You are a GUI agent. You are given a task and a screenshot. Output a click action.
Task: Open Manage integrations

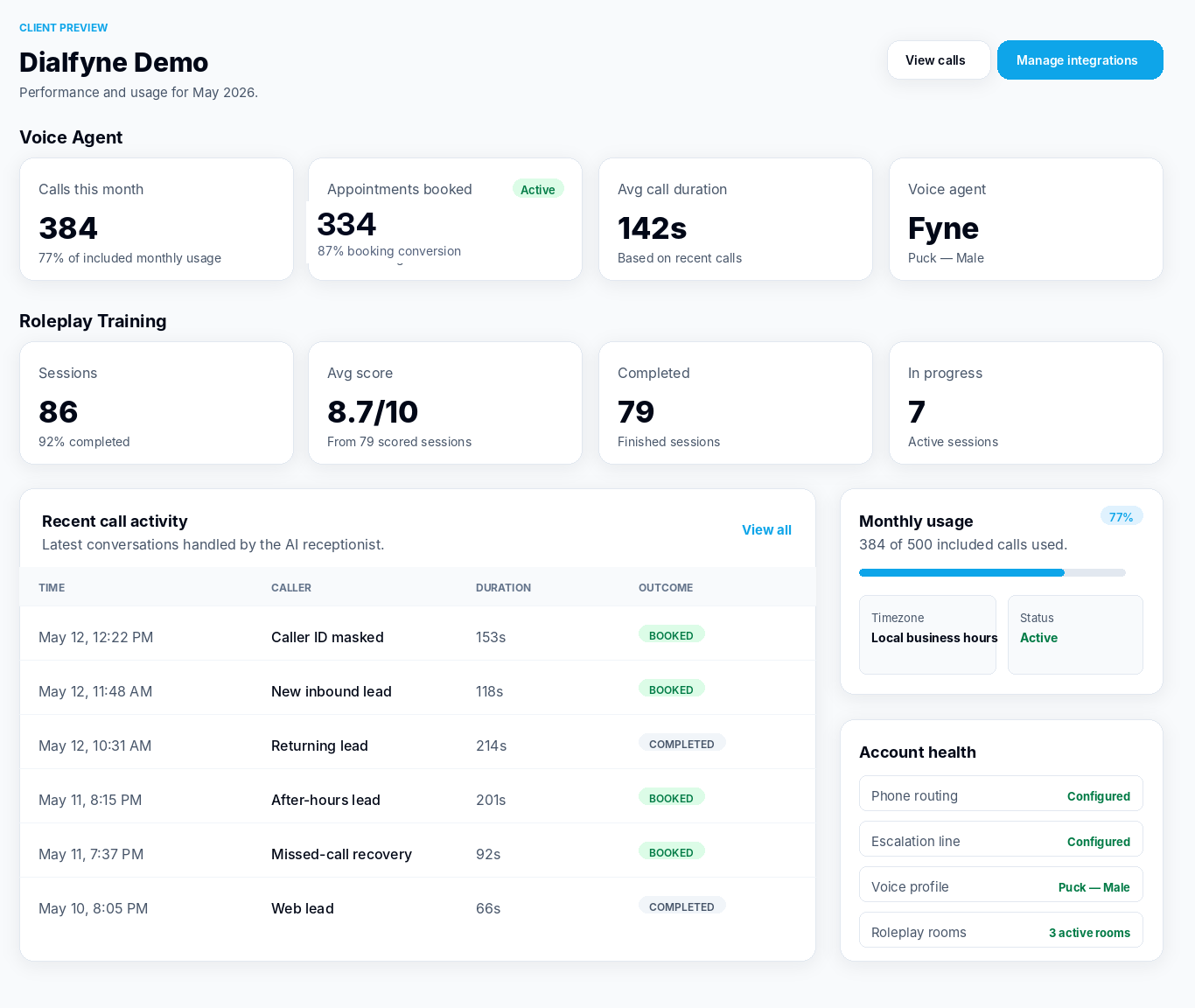[1080, 60]
